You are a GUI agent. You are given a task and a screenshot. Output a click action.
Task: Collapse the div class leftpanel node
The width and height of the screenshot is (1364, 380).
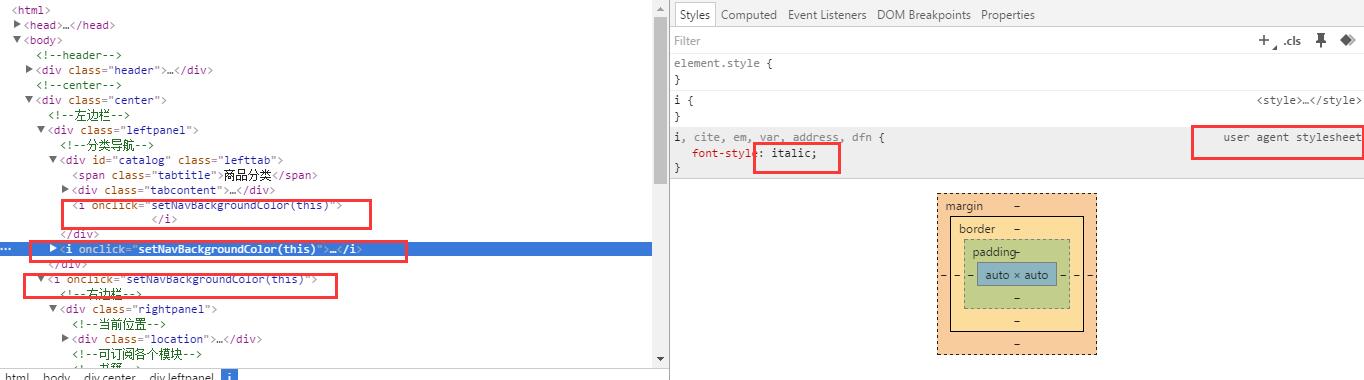42,130
